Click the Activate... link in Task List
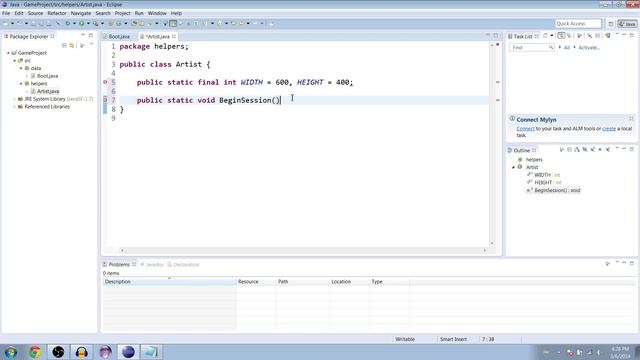The height and width of the screenshot is (360, 640). point(589,48)
